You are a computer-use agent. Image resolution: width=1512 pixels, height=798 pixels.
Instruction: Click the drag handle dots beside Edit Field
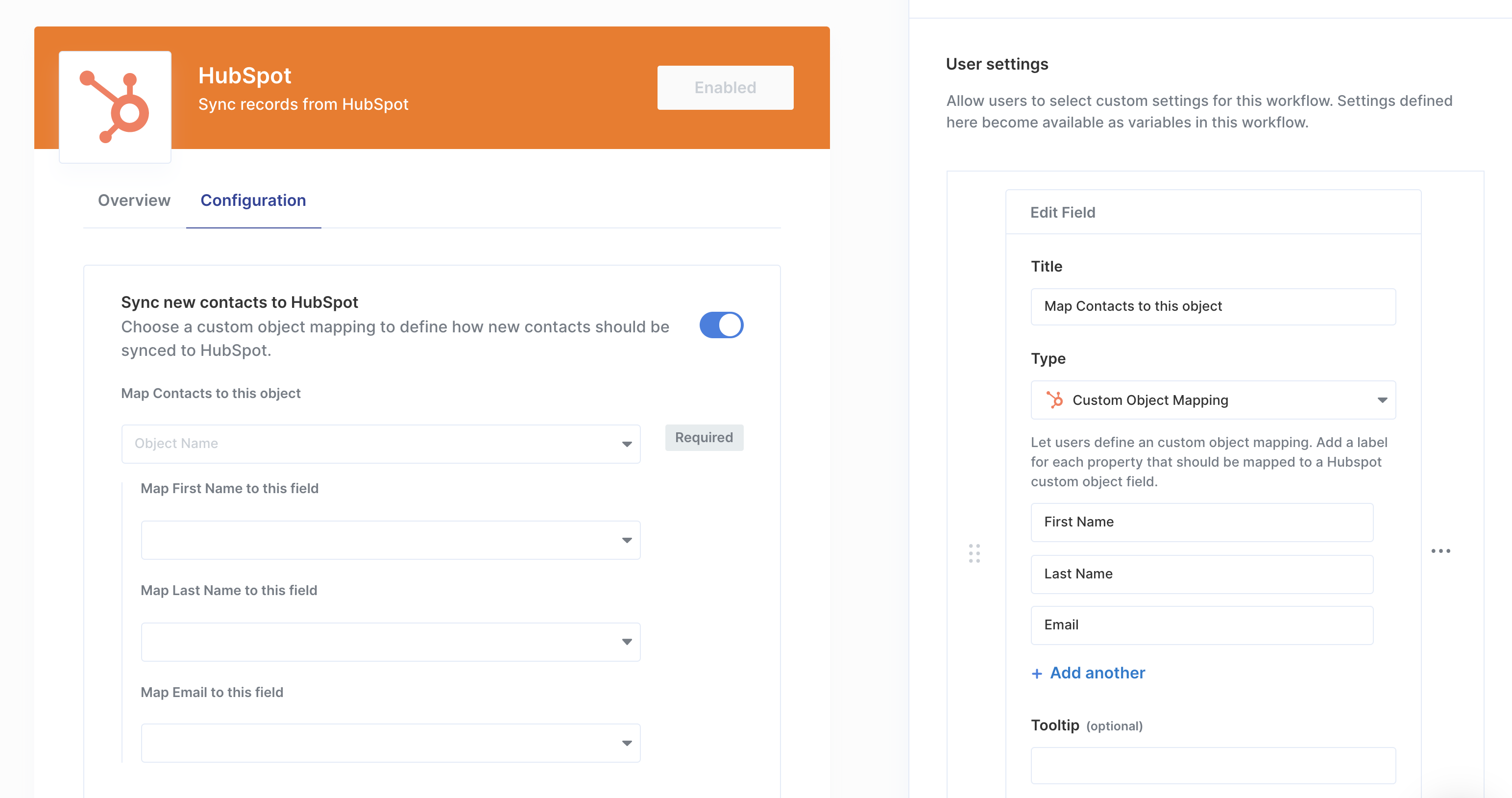pos(975,553)
